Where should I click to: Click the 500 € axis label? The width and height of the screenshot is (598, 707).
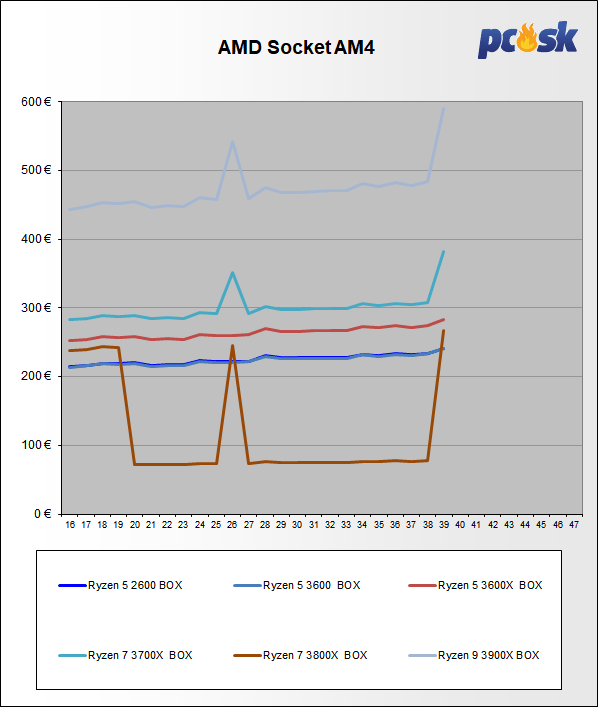[36, 170]
